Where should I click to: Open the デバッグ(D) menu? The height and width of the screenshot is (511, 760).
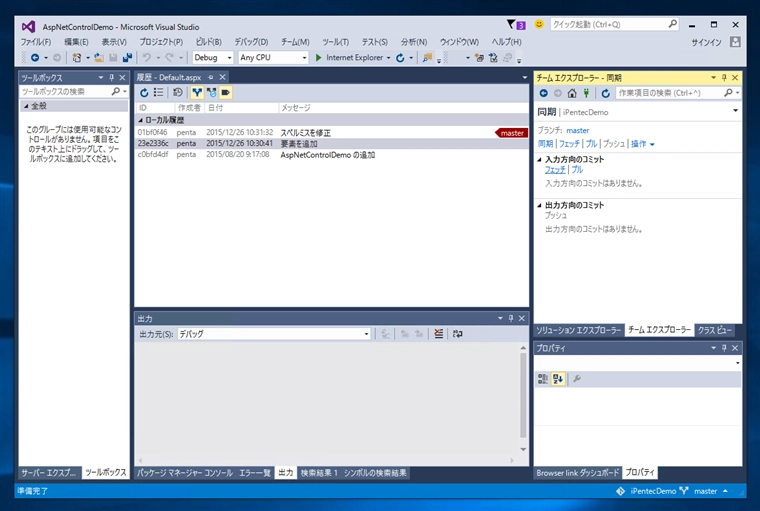click(251, 42)
